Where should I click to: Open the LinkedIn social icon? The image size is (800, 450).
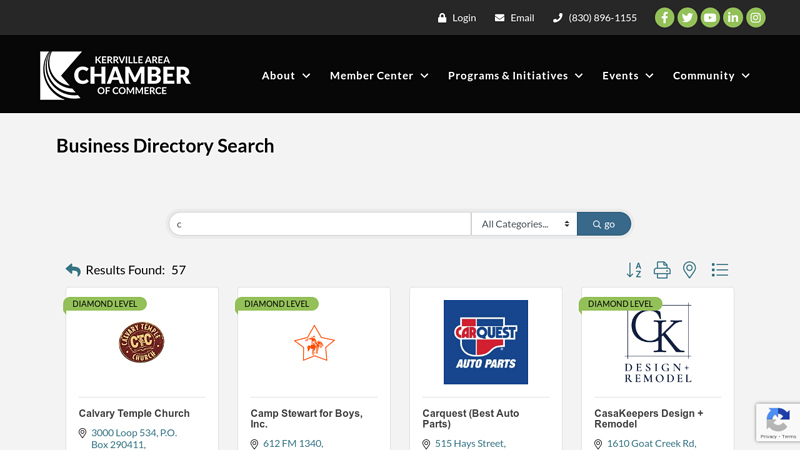(733, 18)
